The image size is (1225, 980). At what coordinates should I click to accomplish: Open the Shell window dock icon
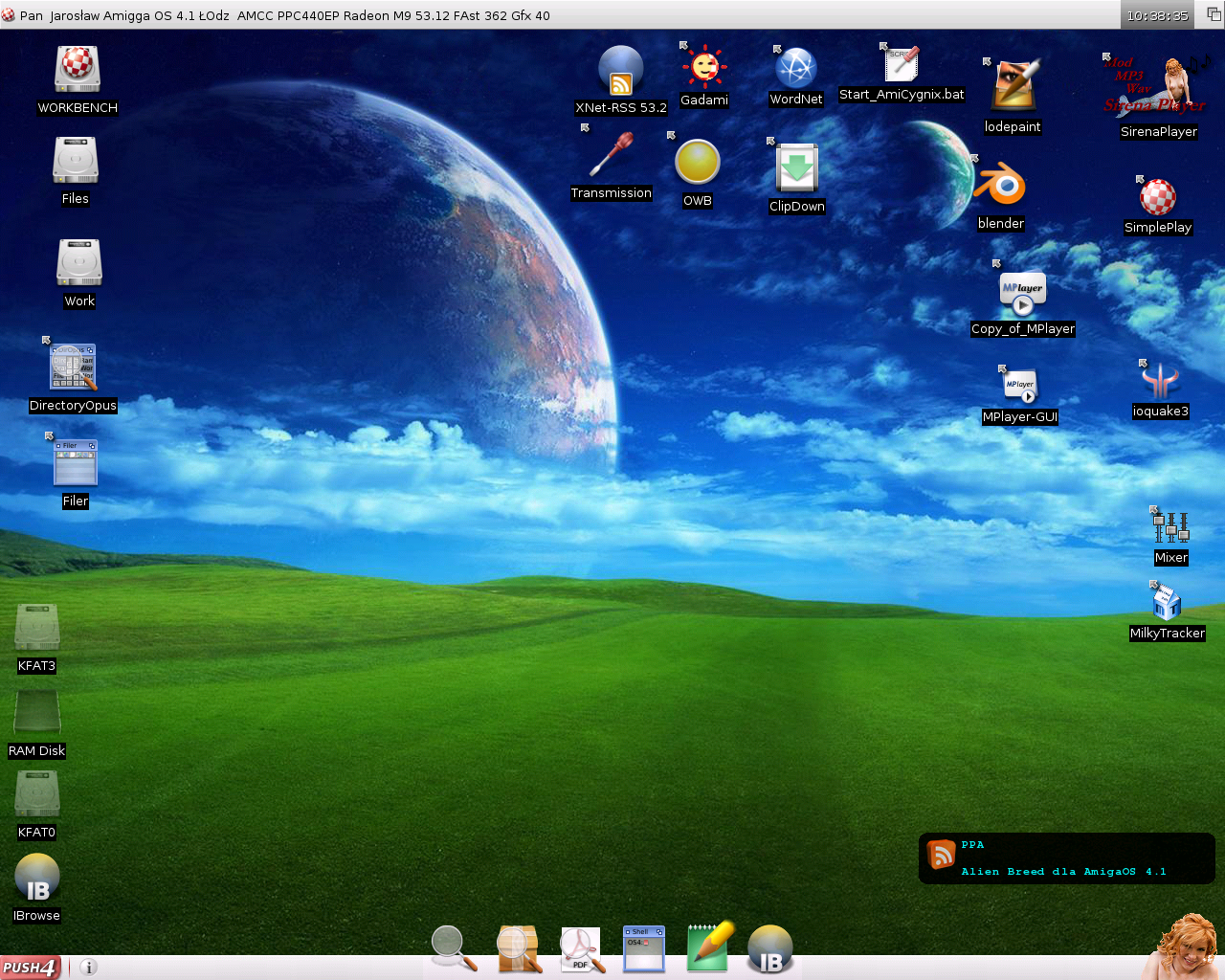644,948
